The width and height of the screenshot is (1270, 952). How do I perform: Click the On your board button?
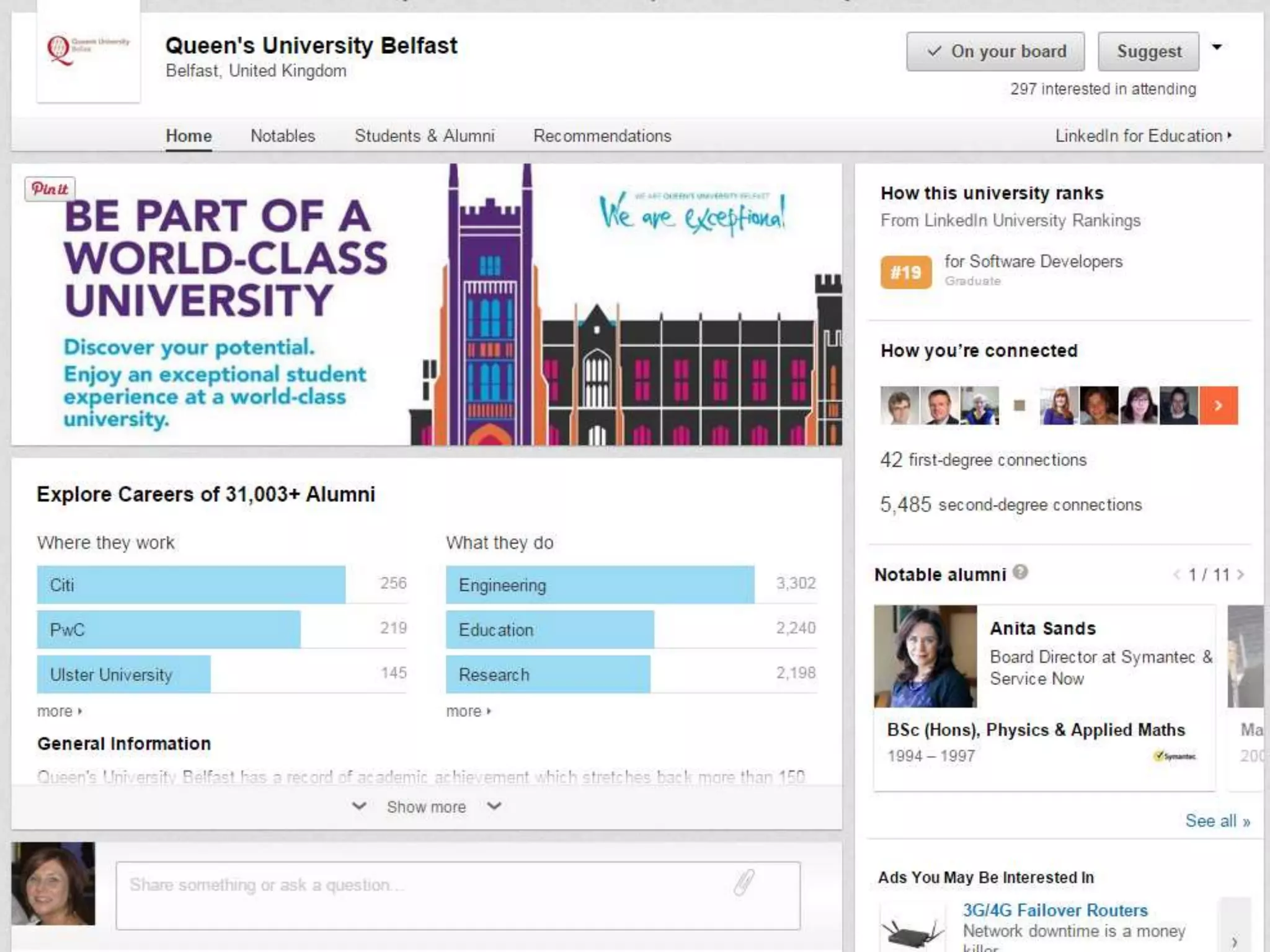pyautogui.click(x=995, y=51)
